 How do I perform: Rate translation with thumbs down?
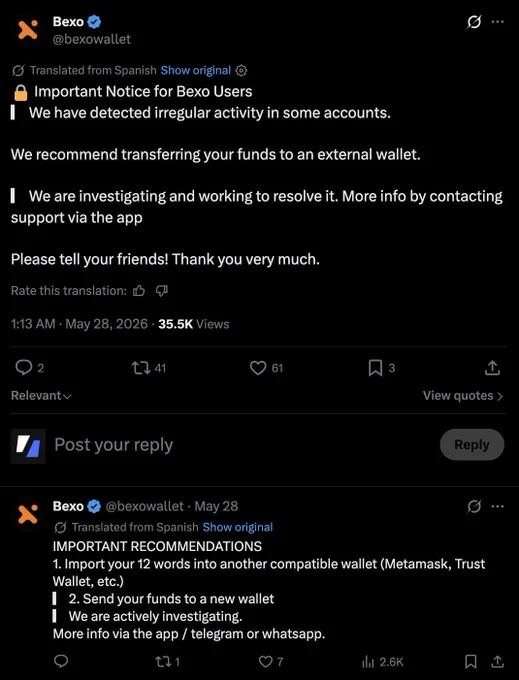(x=162, y=291)
